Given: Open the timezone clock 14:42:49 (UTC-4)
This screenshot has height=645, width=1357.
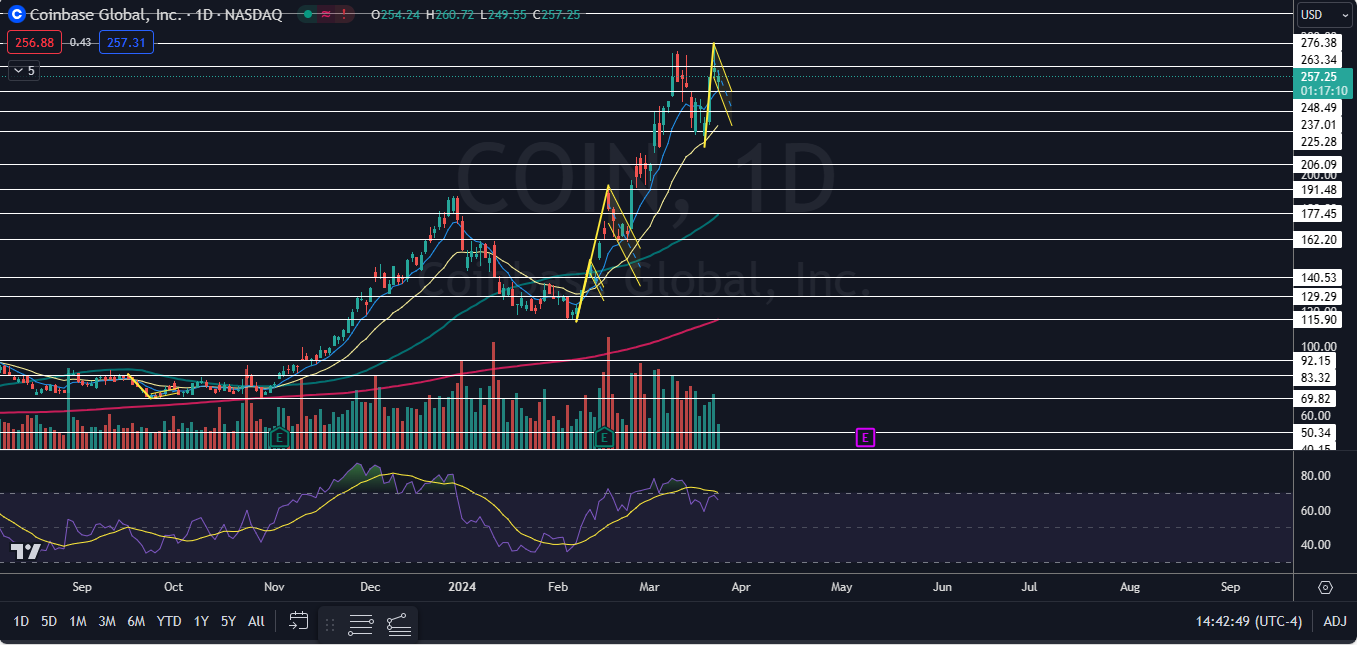Looking at the screenshot, I should point(1249,621).
